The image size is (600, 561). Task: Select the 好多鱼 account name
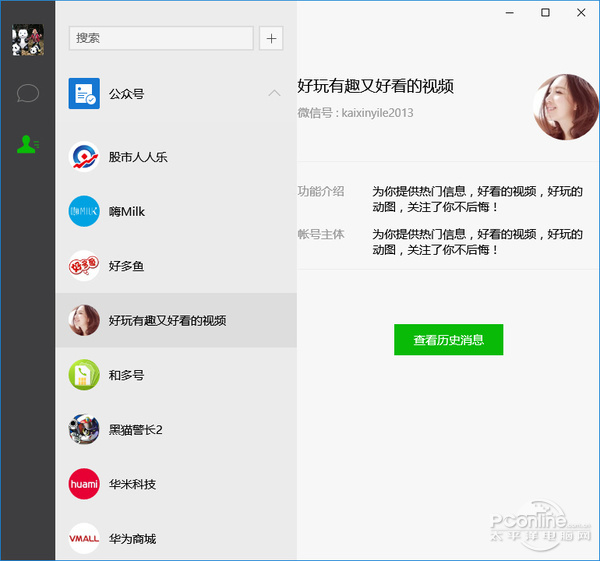point(127,266)
